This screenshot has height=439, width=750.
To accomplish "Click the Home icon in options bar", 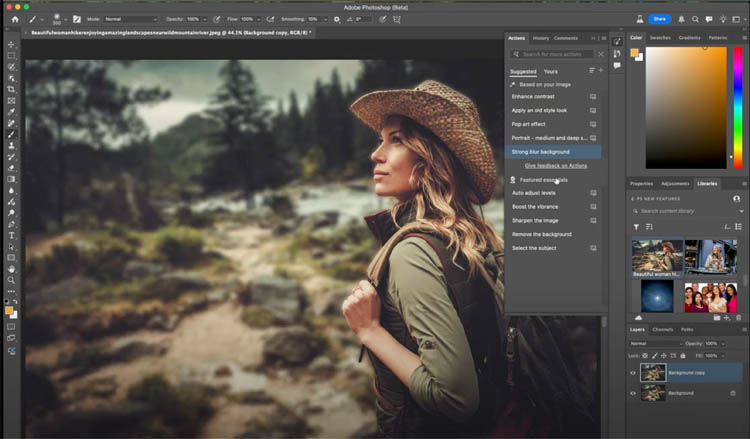I will 15,19.
